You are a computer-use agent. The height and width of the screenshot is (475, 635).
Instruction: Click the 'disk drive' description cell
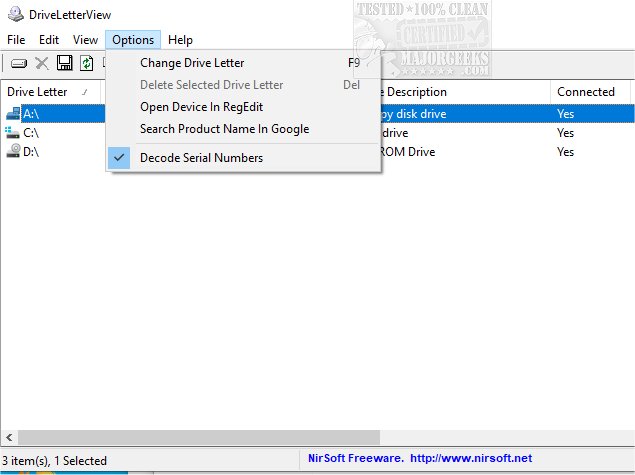(413, 114)
